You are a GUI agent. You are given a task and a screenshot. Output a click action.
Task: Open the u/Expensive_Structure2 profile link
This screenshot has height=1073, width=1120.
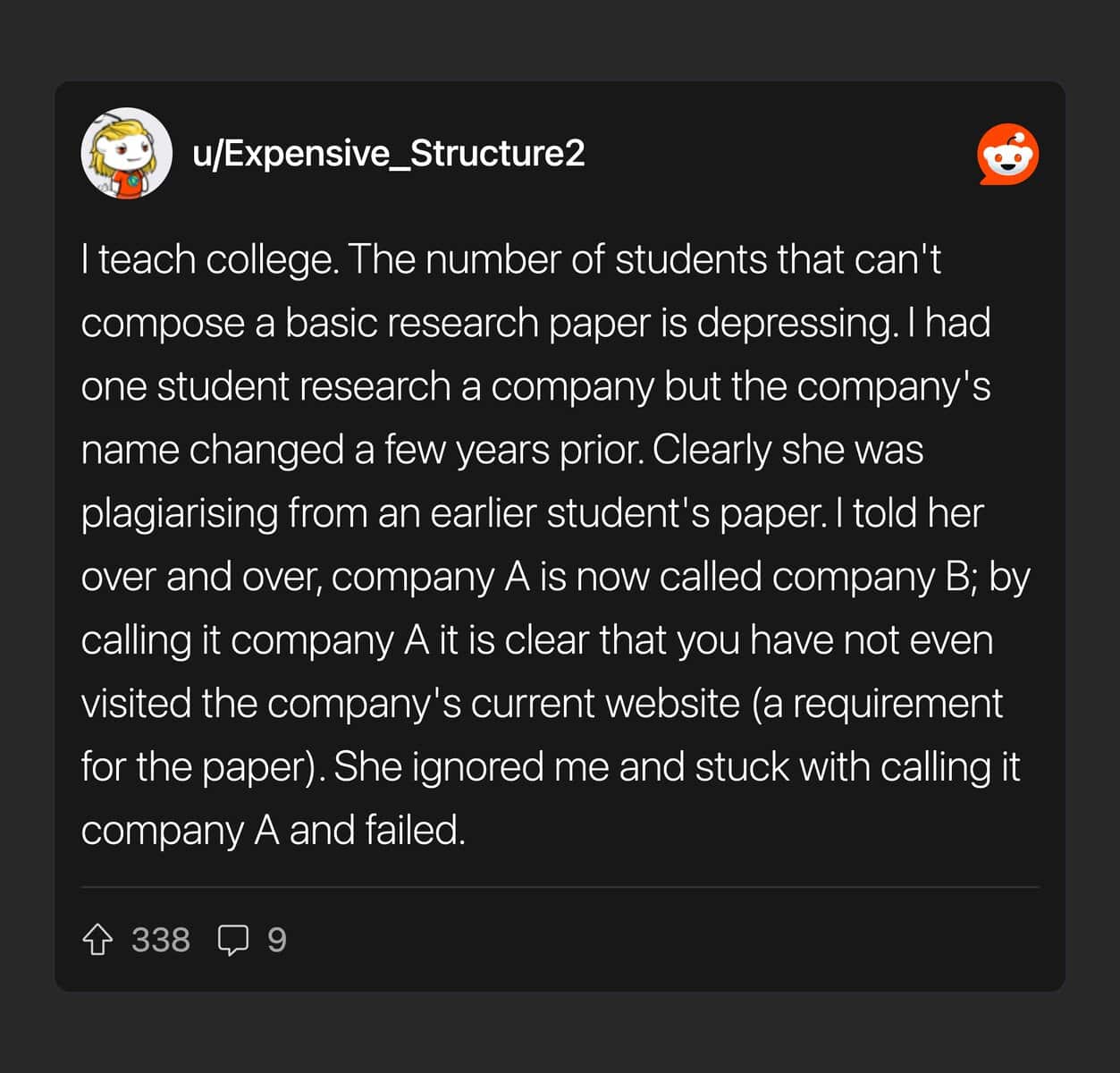coord(388,153)
